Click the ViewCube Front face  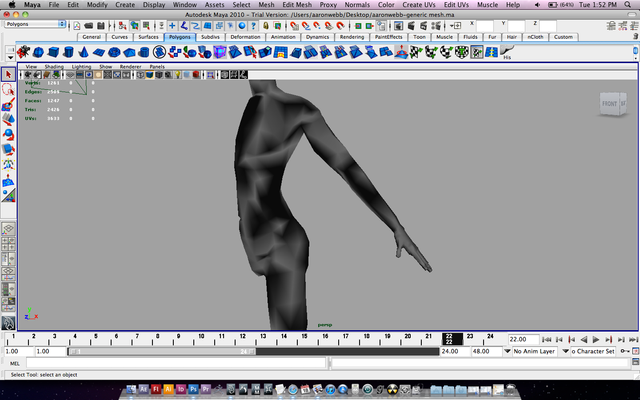pos(609,103)
